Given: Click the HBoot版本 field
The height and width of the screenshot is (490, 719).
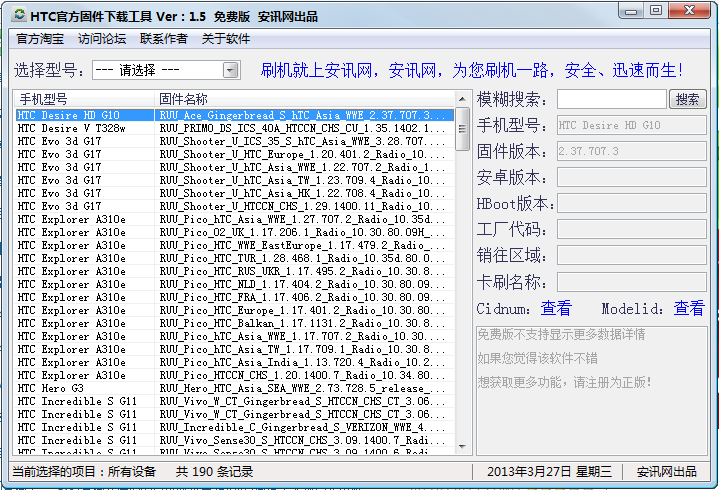Looking at the screenshot, I should pos(632,204).
